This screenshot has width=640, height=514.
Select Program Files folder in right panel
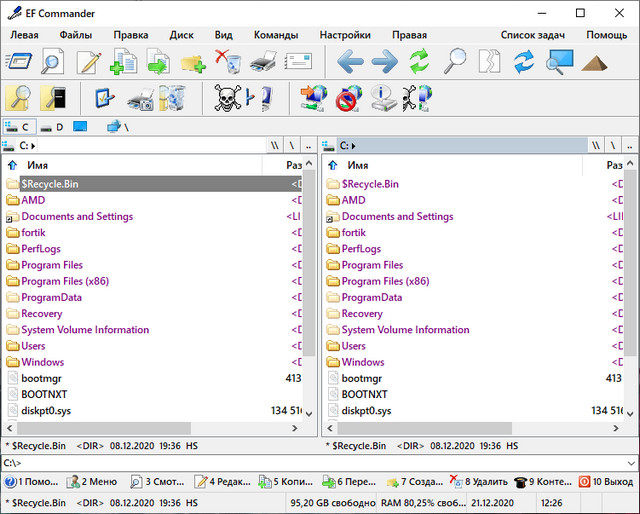[372, 265]
